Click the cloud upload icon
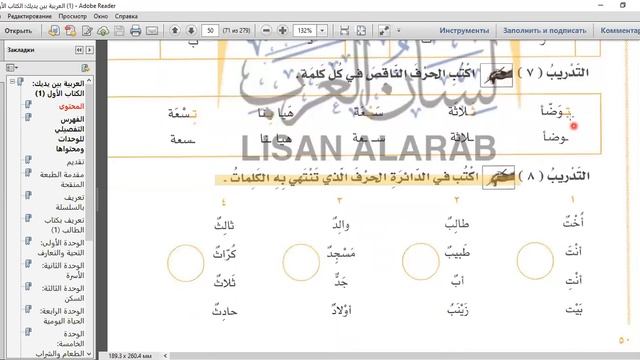The width and height of the screenshot is (640, 360). coord(103,31)
